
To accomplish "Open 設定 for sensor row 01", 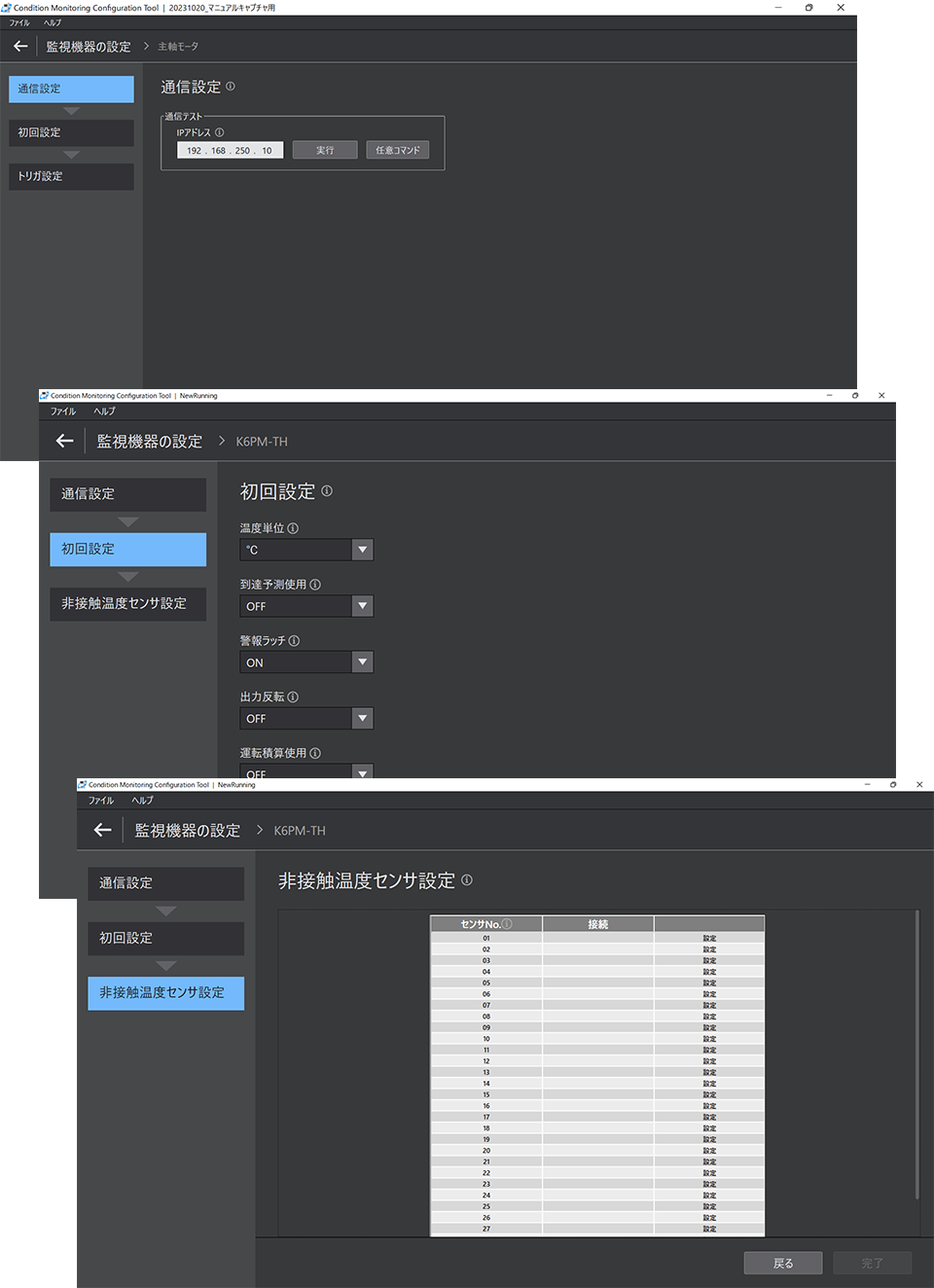I will pos(708,938).
